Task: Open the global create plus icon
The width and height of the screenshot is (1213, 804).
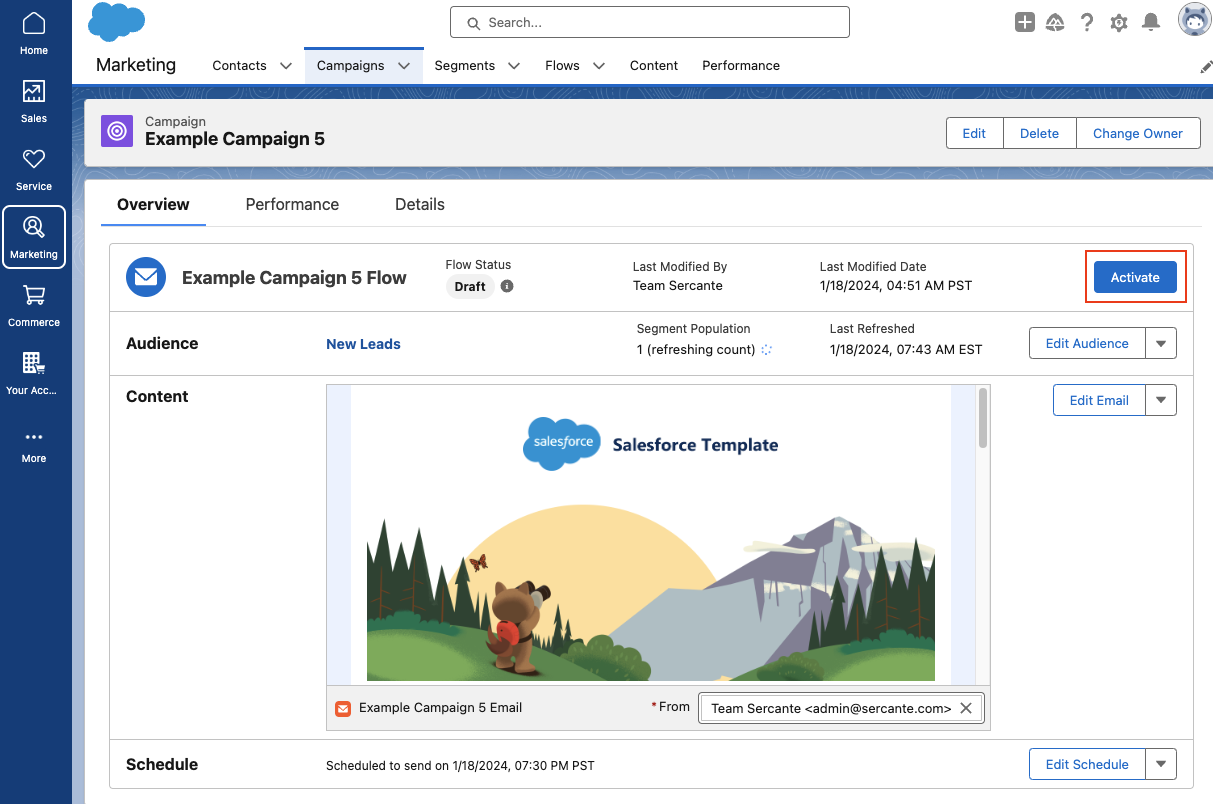Action: (1024, 22)
